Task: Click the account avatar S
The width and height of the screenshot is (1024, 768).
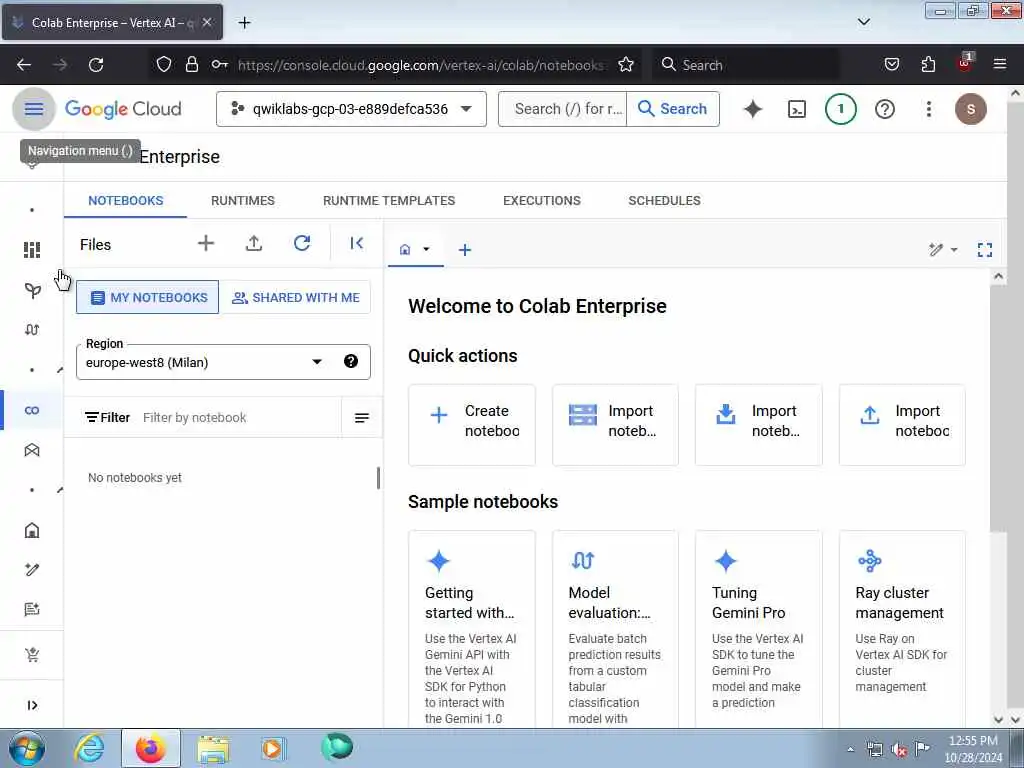Action: pyautogui.click(x=971, y=109)
